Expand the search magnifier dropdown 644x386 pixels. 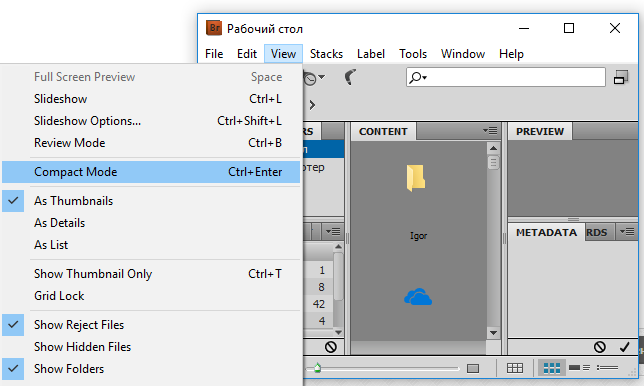pyautogui.click(x=418, y=77)
